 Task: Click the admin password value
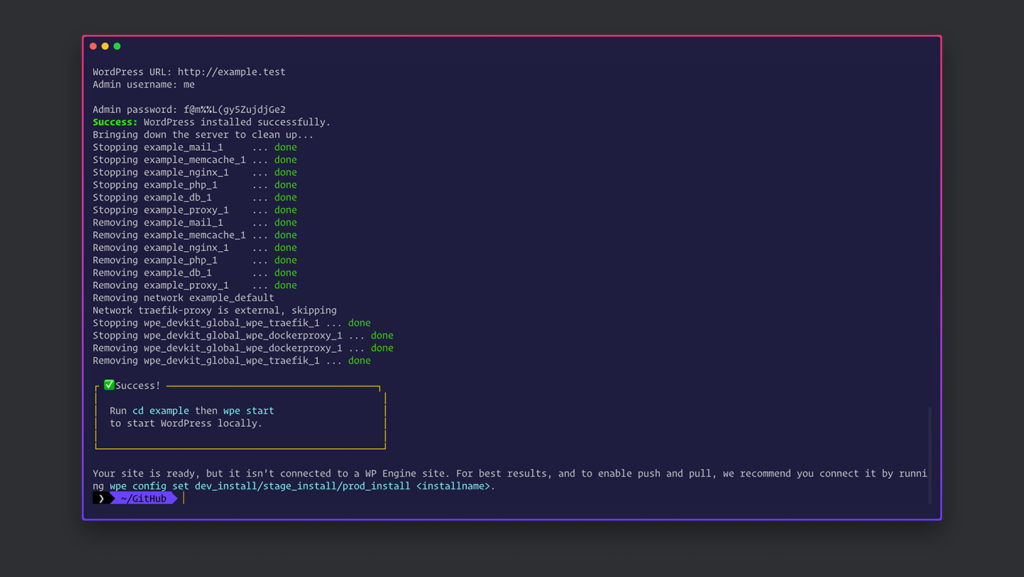[x=234, y=110]
